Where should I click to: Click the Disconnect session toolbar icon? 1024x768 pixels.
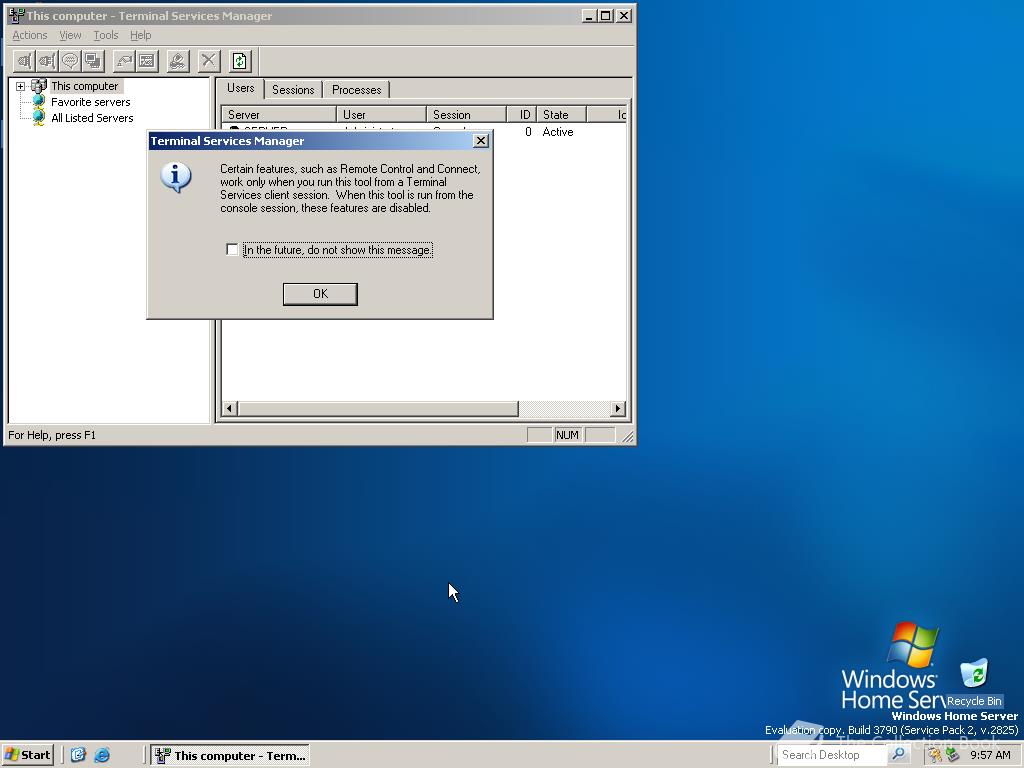(x=47, y=61)
